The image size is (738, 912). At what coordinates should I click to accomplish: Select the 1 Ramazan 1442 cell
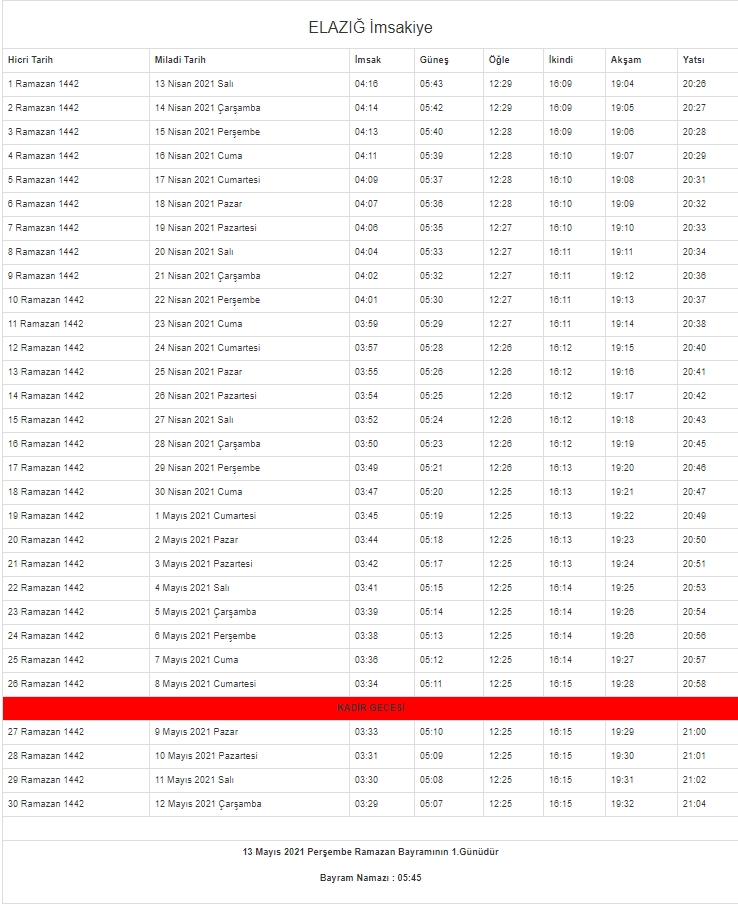pos(43,84)
